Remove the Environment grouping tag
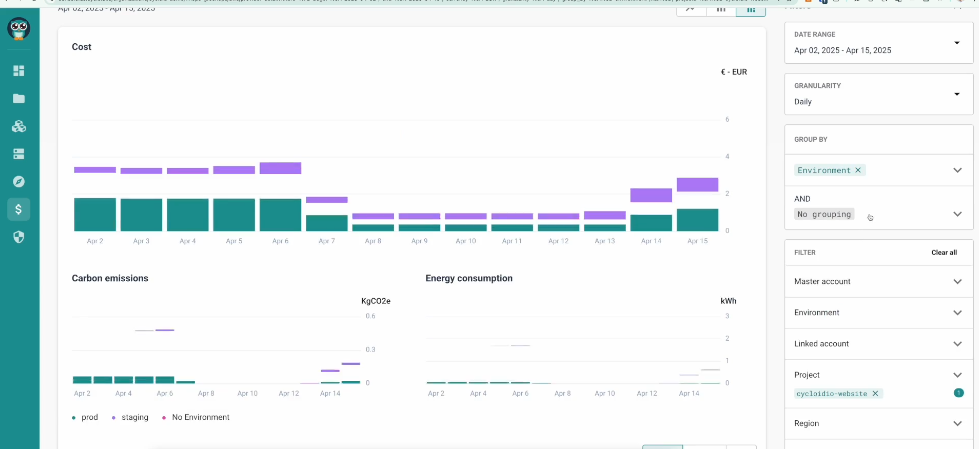The image size is (979, 449). pos(858,171)
